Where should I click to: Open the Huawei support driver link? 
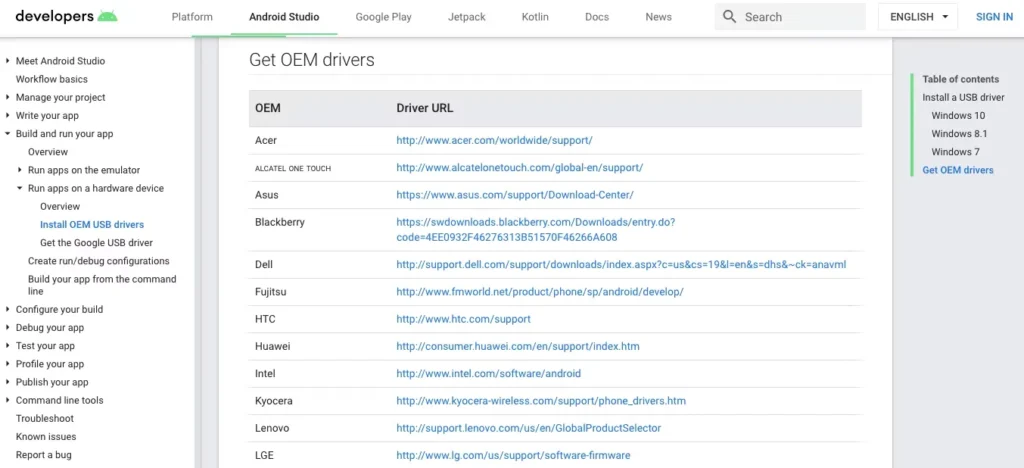tap(517, 347)
